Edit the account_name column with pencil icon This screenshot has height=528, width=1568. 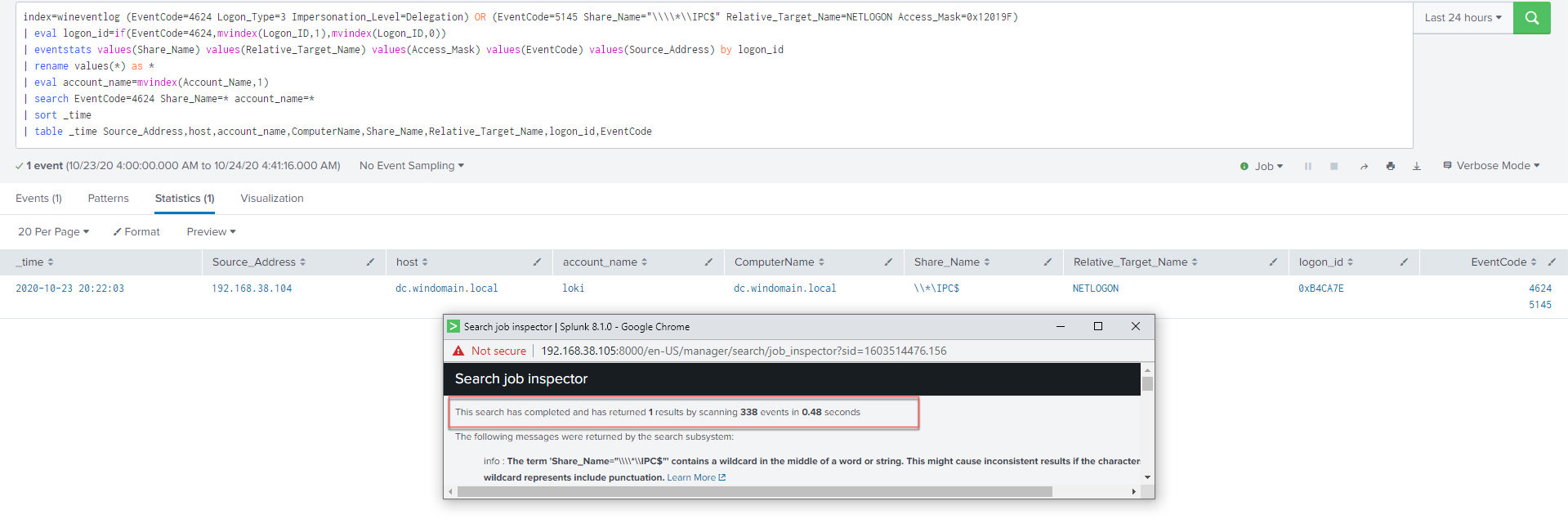point(708,262)
